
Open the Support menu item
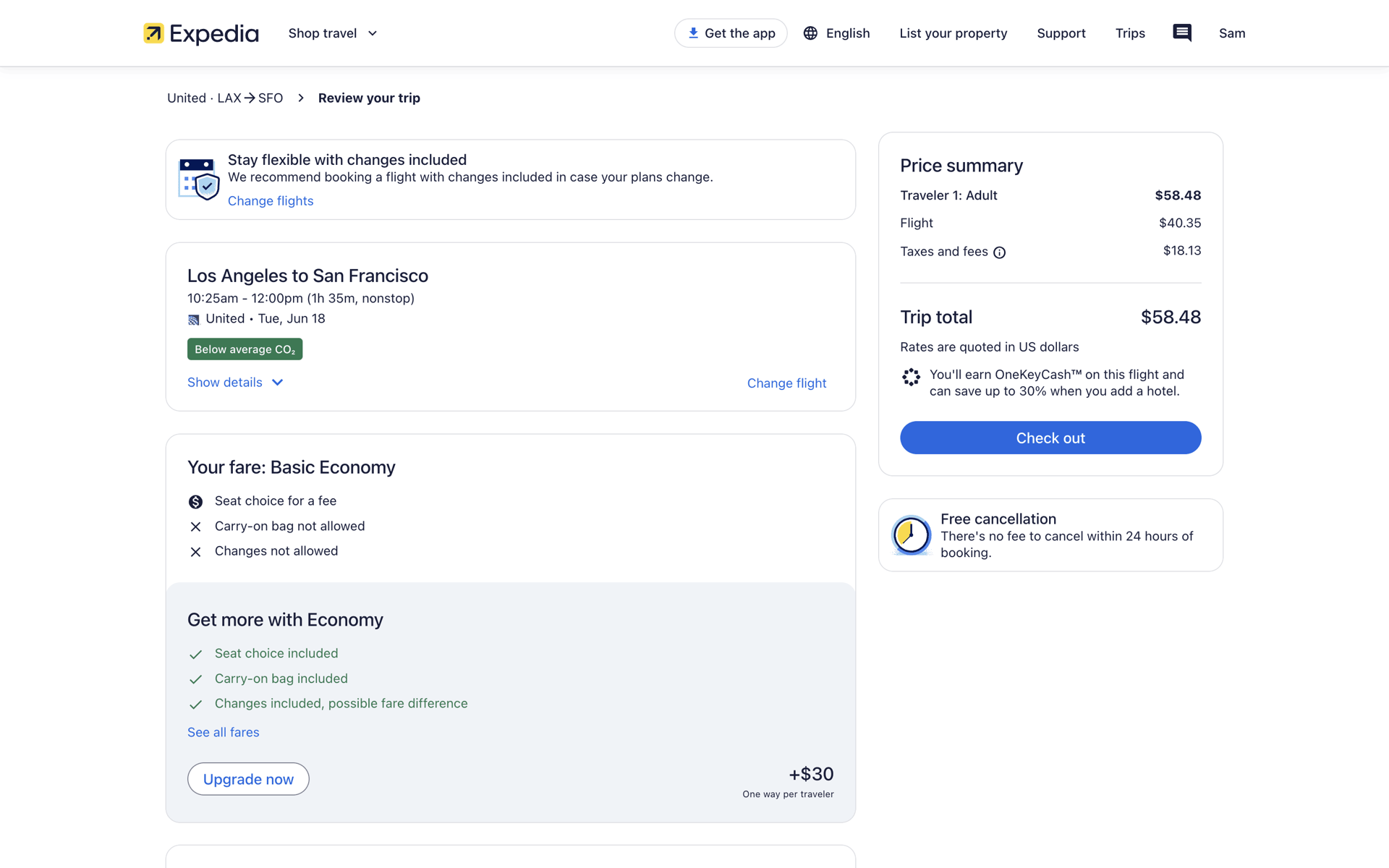click(x=1061, y=33)
